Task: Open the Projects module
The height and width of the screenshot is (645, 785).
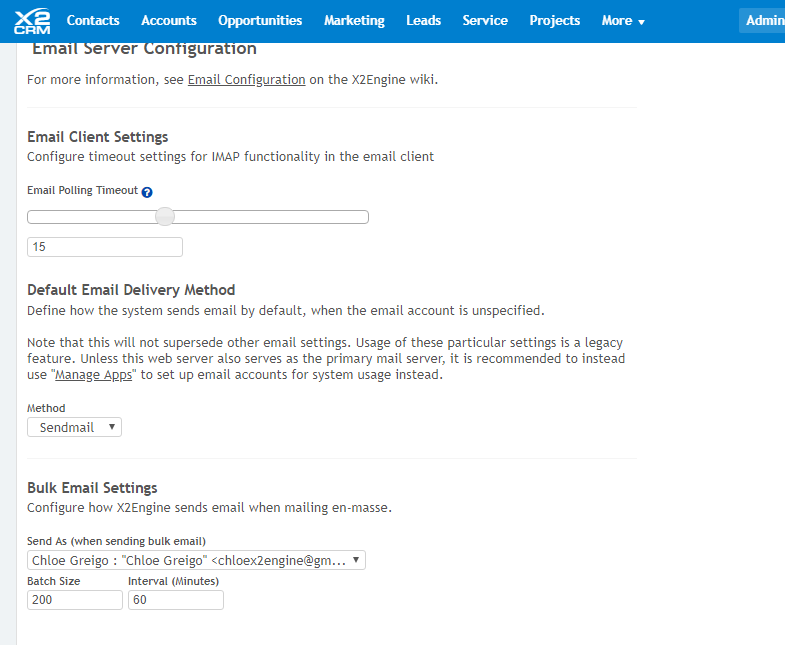Action: pos(555,21)
